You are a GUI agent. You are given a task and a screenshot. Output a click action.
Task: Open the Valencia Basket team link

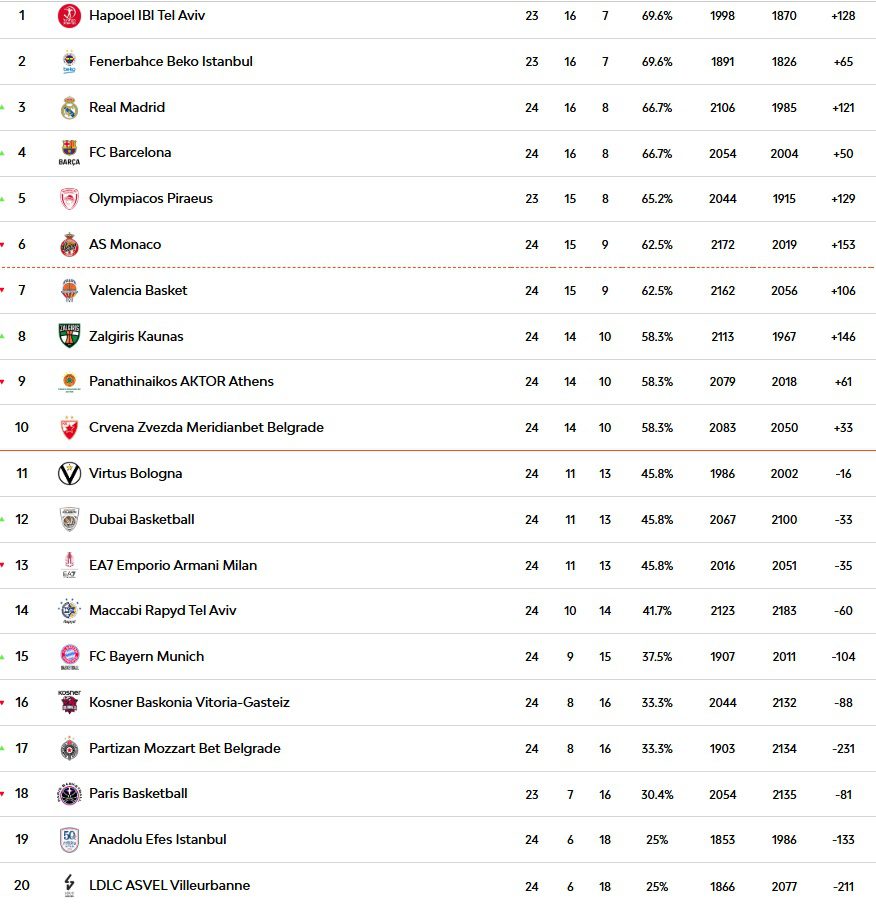tap(138, 290)
